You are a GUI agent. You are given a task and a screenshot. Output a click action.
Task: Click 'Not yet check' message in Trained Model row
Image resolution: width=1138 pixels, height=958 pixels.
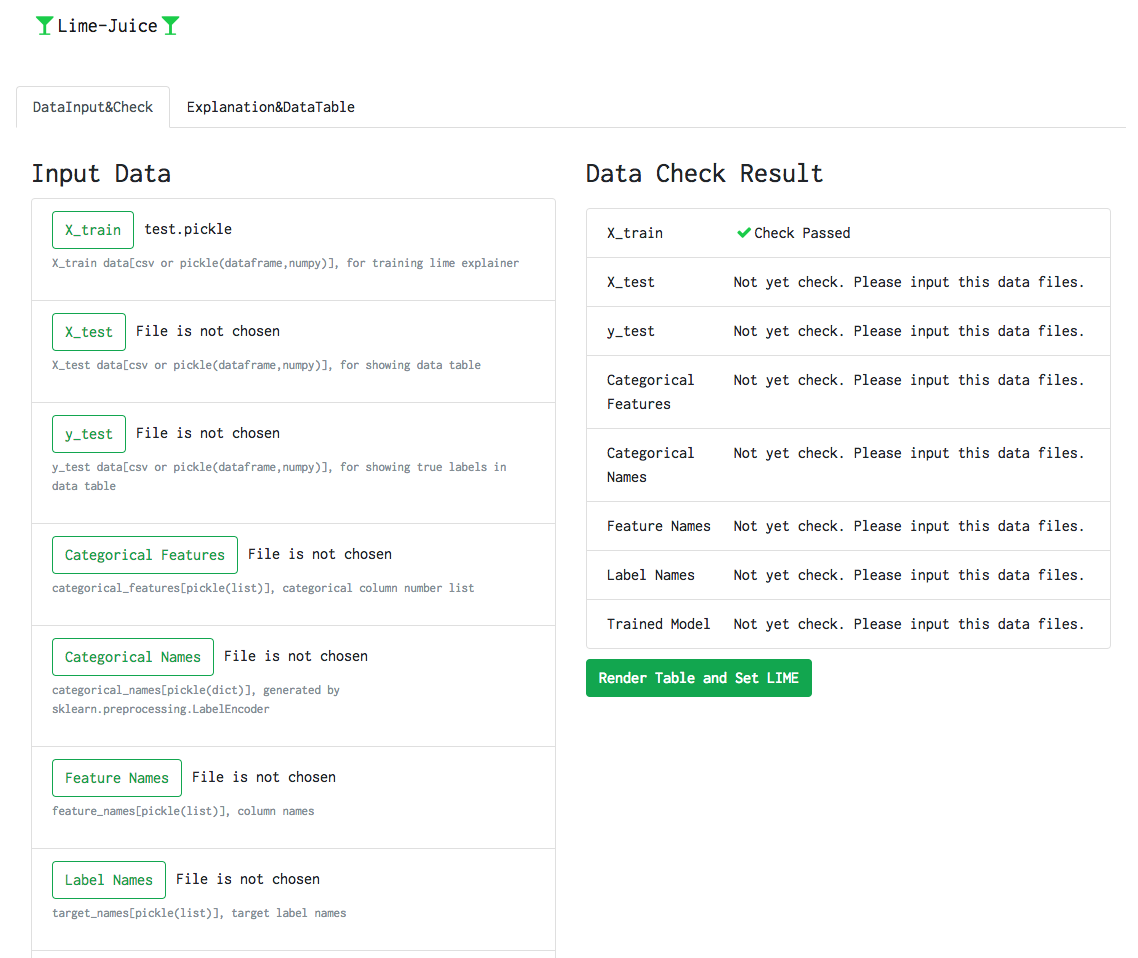point(909,624)
